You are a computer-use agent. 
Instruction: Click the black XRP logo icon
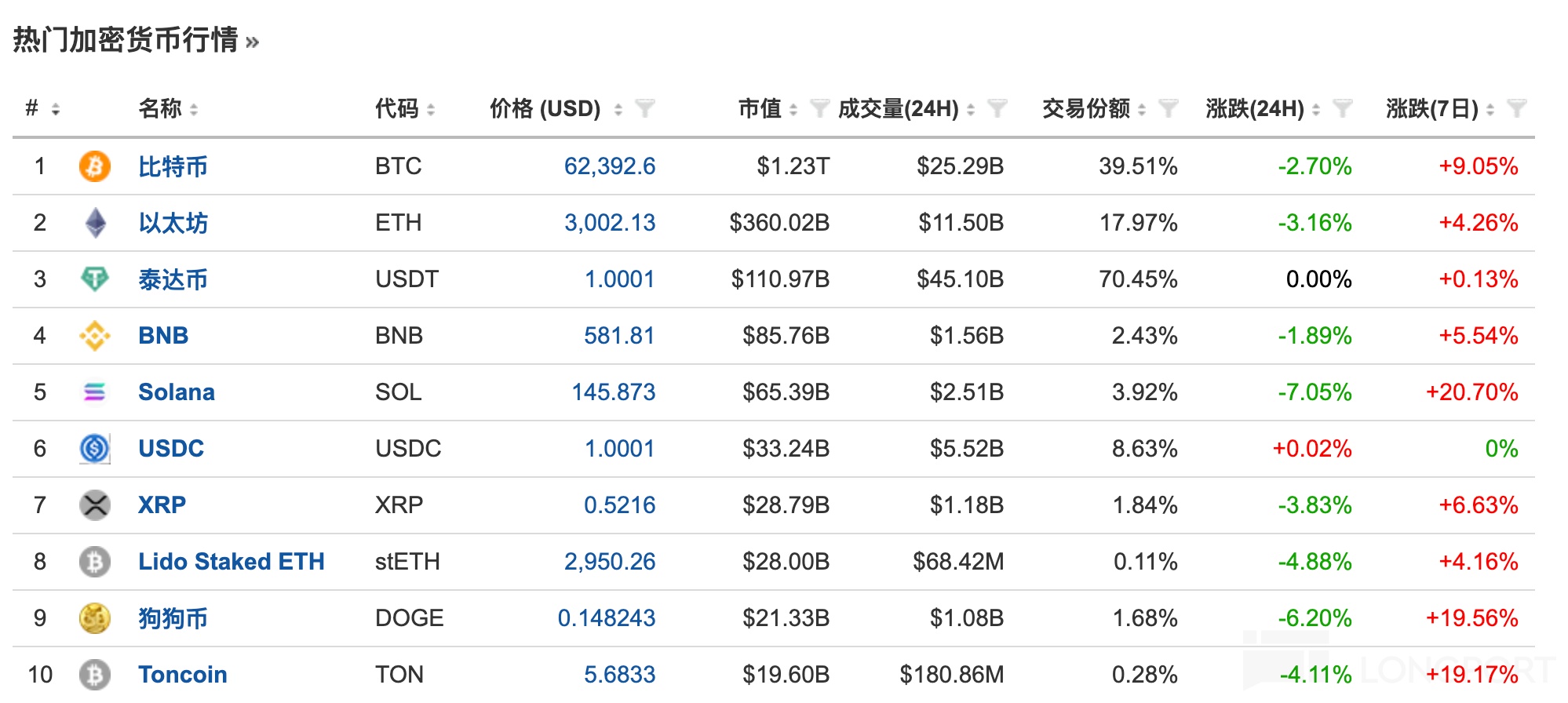[95, 505]
